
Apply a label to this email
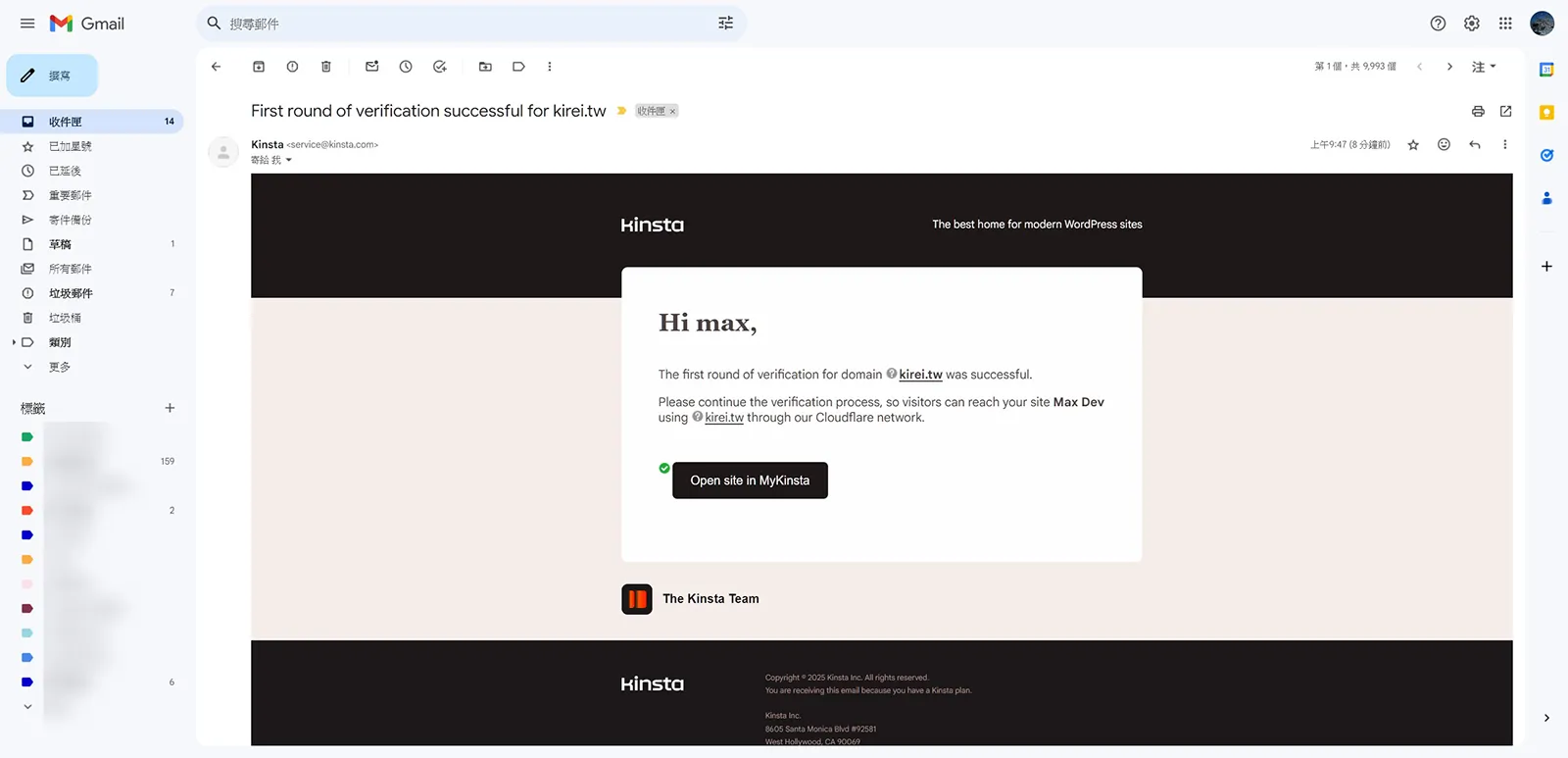[518, 67]
